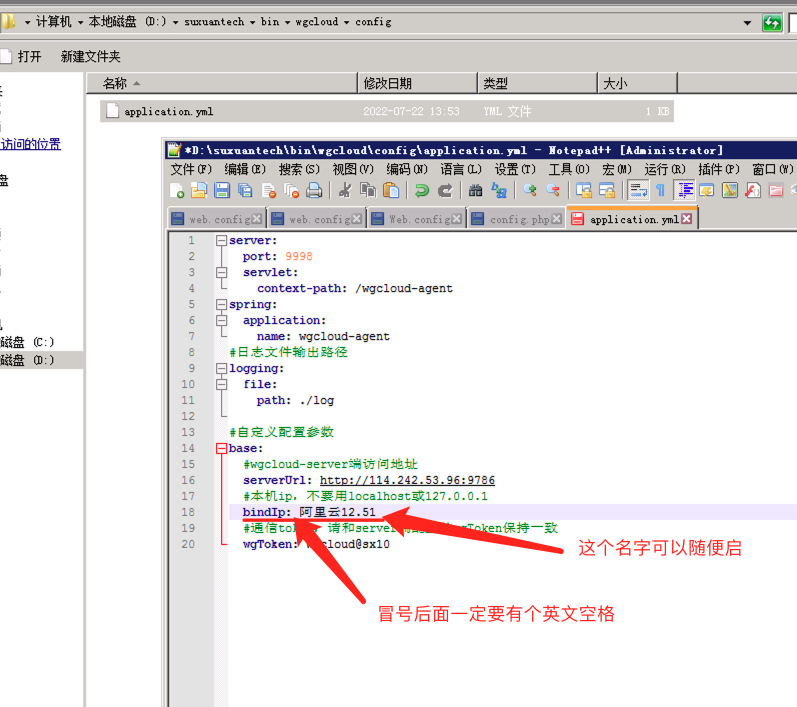The height and width of the screenshot is (707, 797).
Task: Click the Redo arrow icon
Action: tap(445, 190)
